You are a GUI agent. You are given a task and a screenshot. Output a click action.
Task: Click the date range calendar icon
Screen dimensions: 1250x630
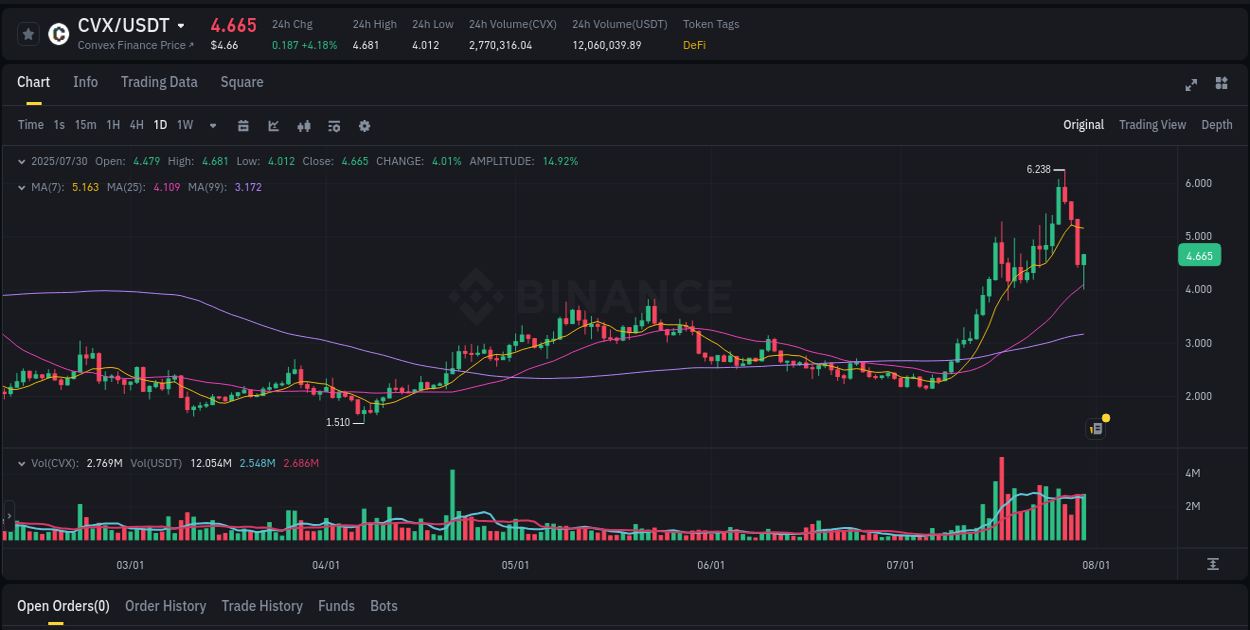(x=243, y=126)
